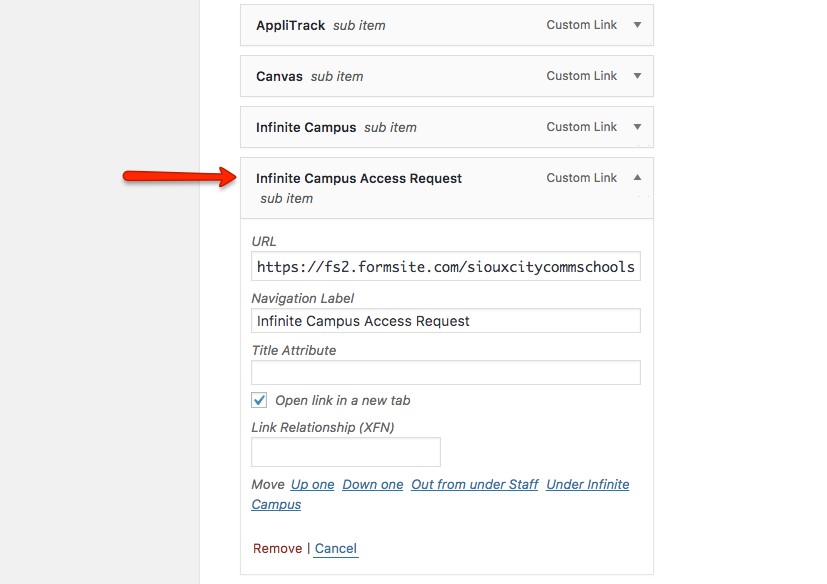Click the Link Relationship (XFN) field
Viewport: 827px width, 584px height.
(x=345, y=452)
